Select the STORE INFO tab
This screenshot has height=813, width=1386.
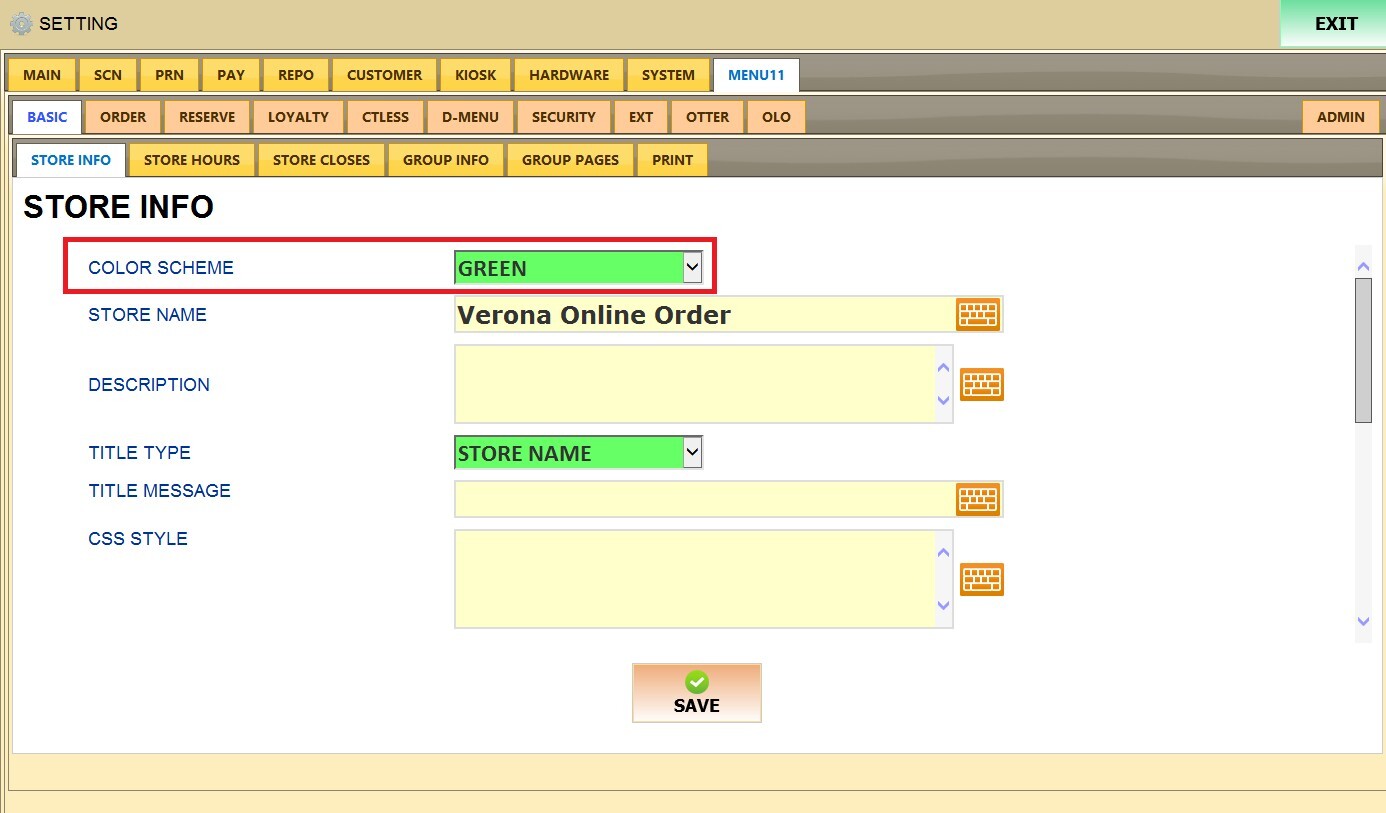click(x=71, y=160)
